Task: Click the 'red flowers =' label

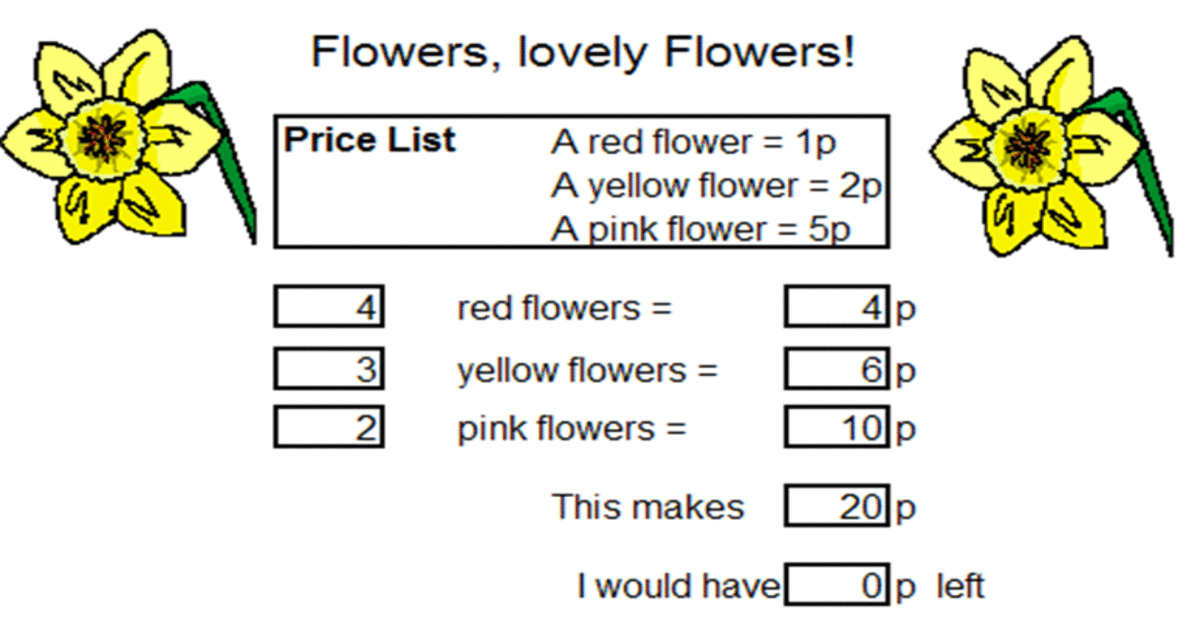Action: pos(565,308)
